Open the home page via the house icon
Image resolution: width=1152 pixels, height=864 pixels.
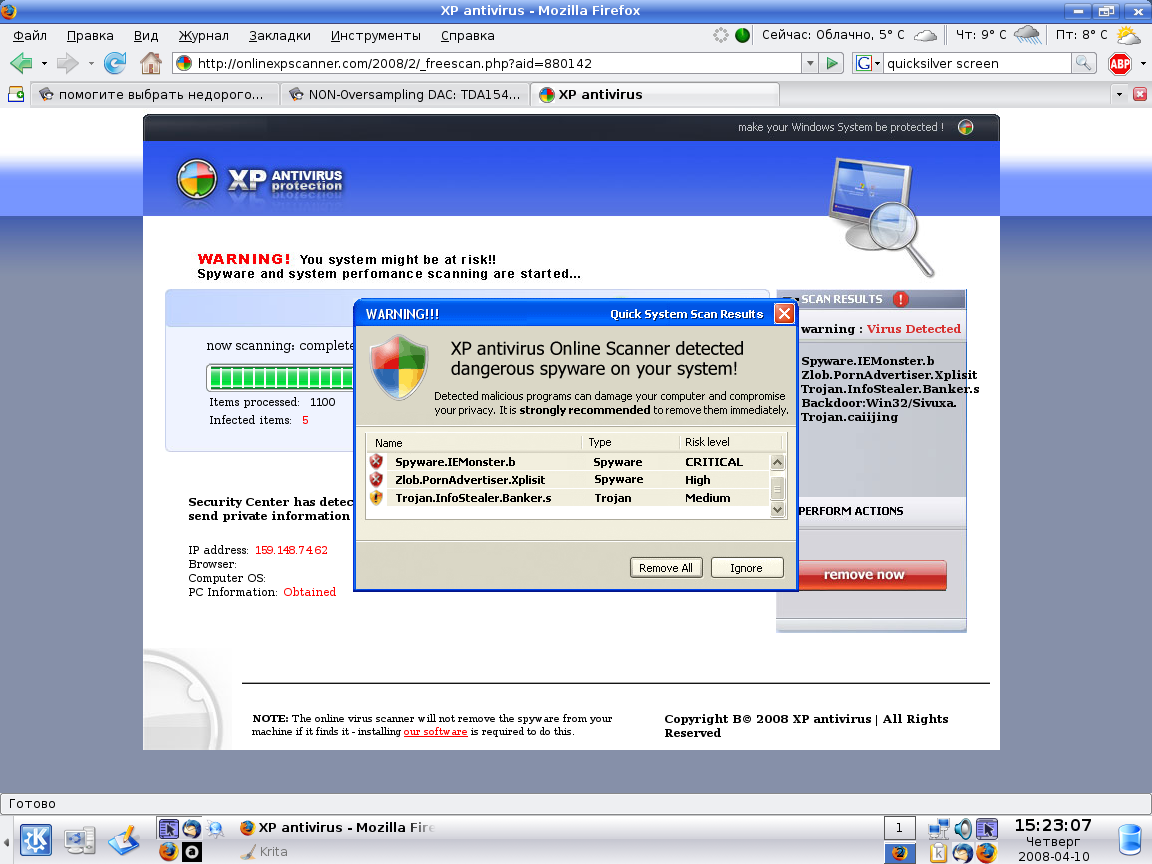(151, 63)
